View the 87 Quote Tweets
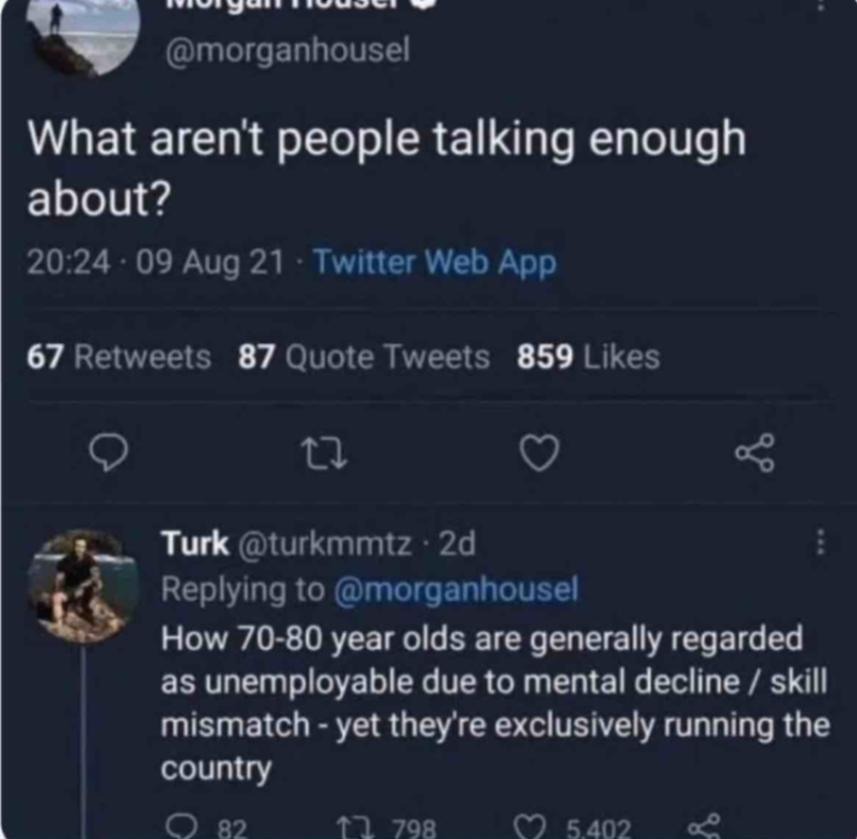The image size is (857, 839). point(364,357)
